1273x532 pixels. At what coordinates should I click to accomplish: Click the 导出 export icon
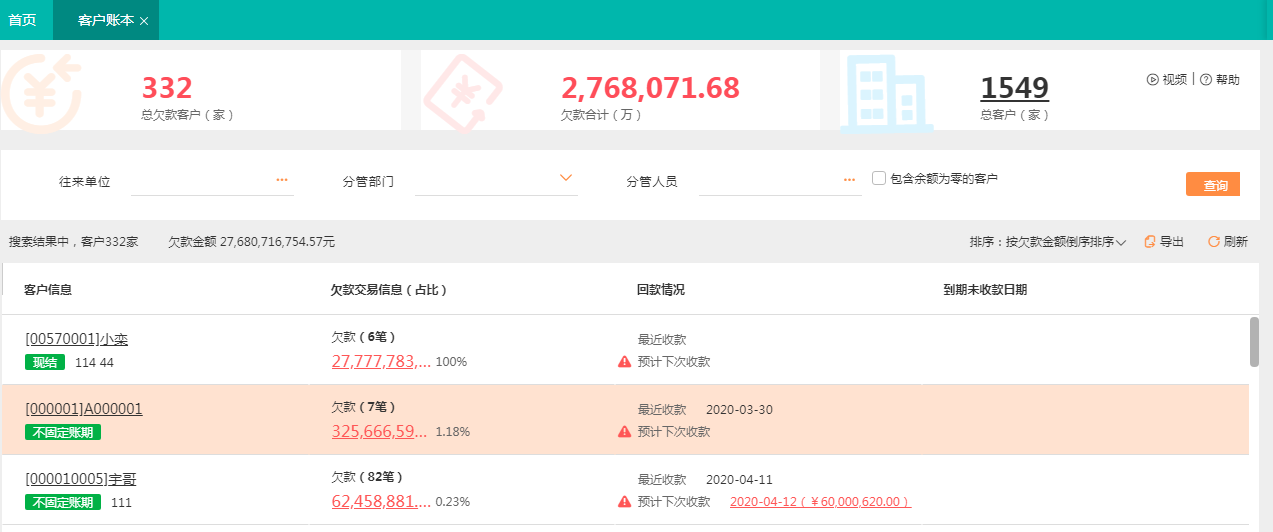click(x=1150, y=241)
